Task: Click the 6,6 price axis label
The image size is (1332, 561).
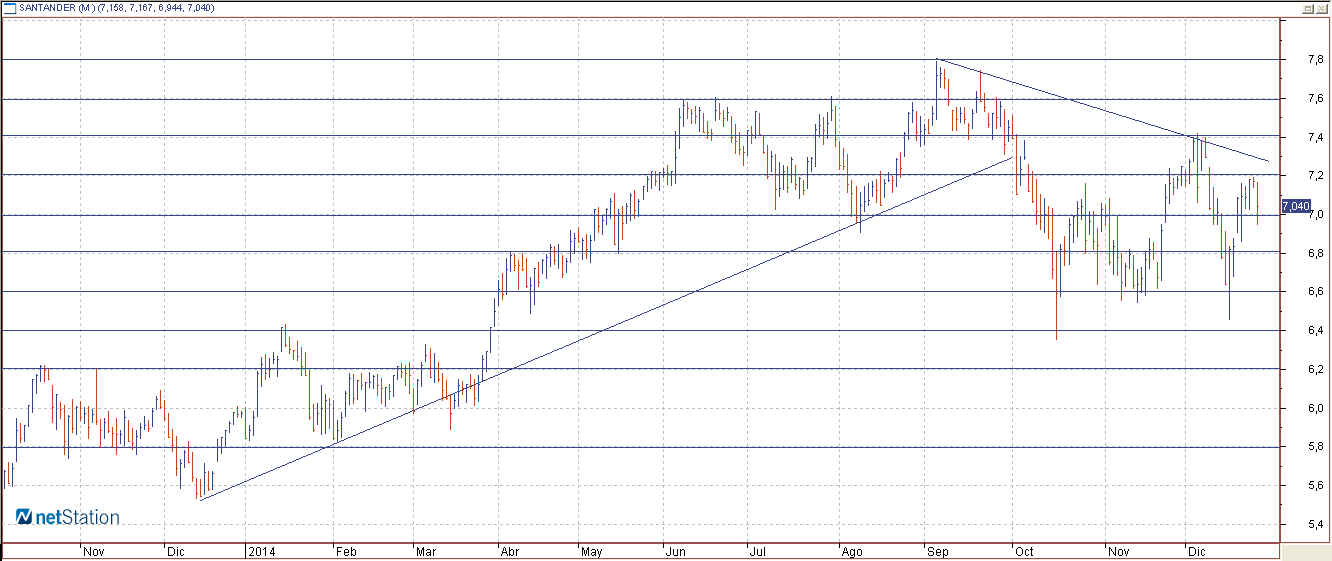Action: coord(1316,292)
